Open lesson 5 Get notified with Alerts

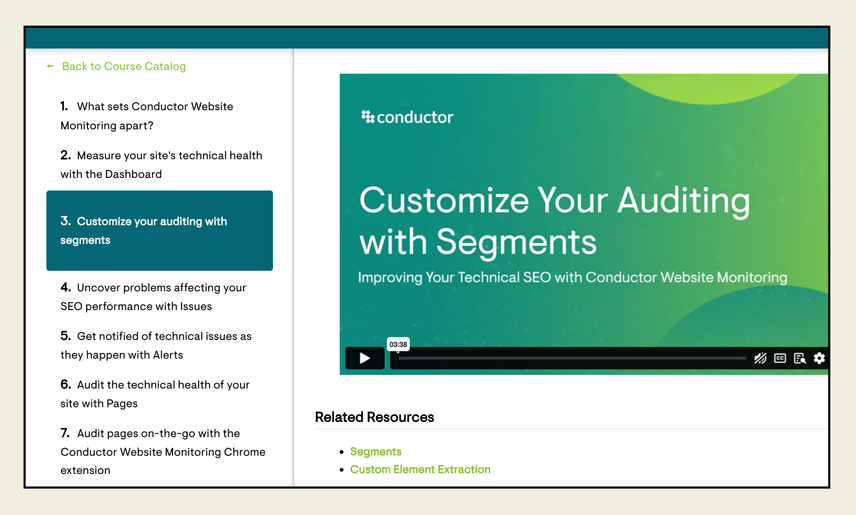point(156,345)
